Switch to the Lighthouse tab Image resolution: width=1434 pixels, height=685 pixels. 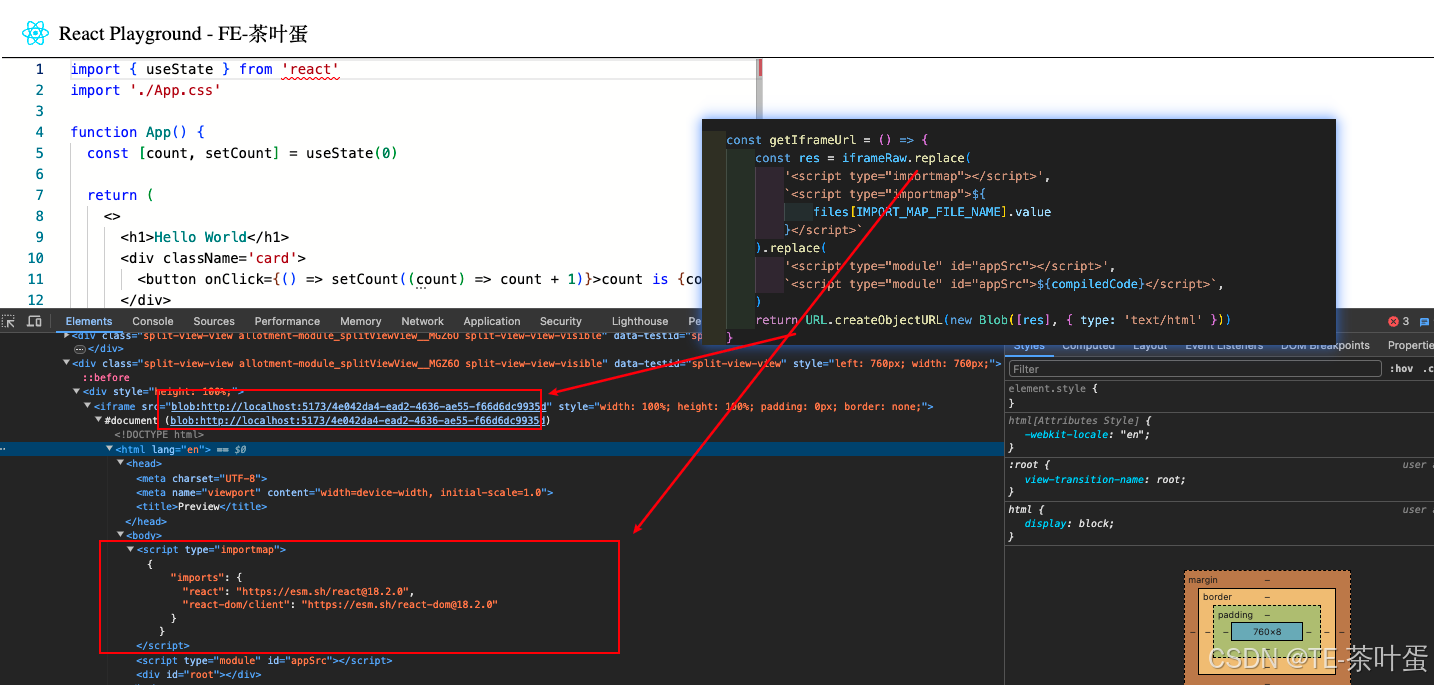coord(640,321)
